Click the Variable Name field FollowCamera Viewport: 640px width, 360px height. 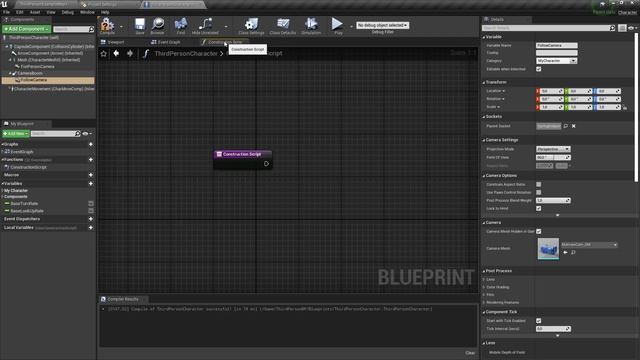click(556, 45)
